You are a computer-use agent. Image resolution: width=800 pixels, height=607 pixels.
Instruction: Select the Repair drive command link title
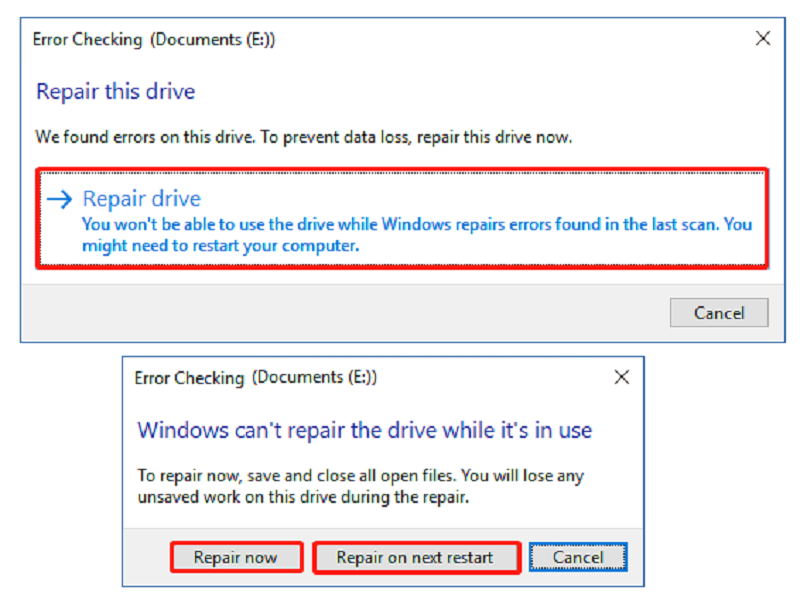[141, 199]
